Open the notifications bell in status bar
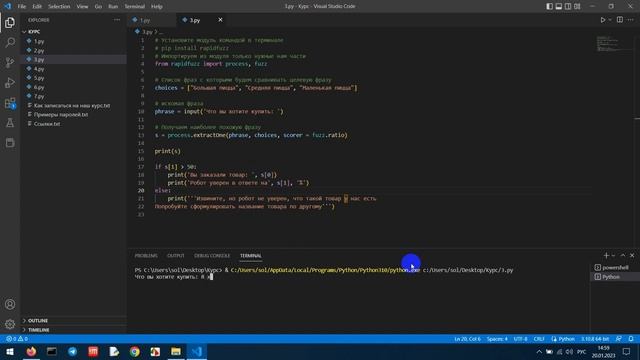 click(631, 339)
